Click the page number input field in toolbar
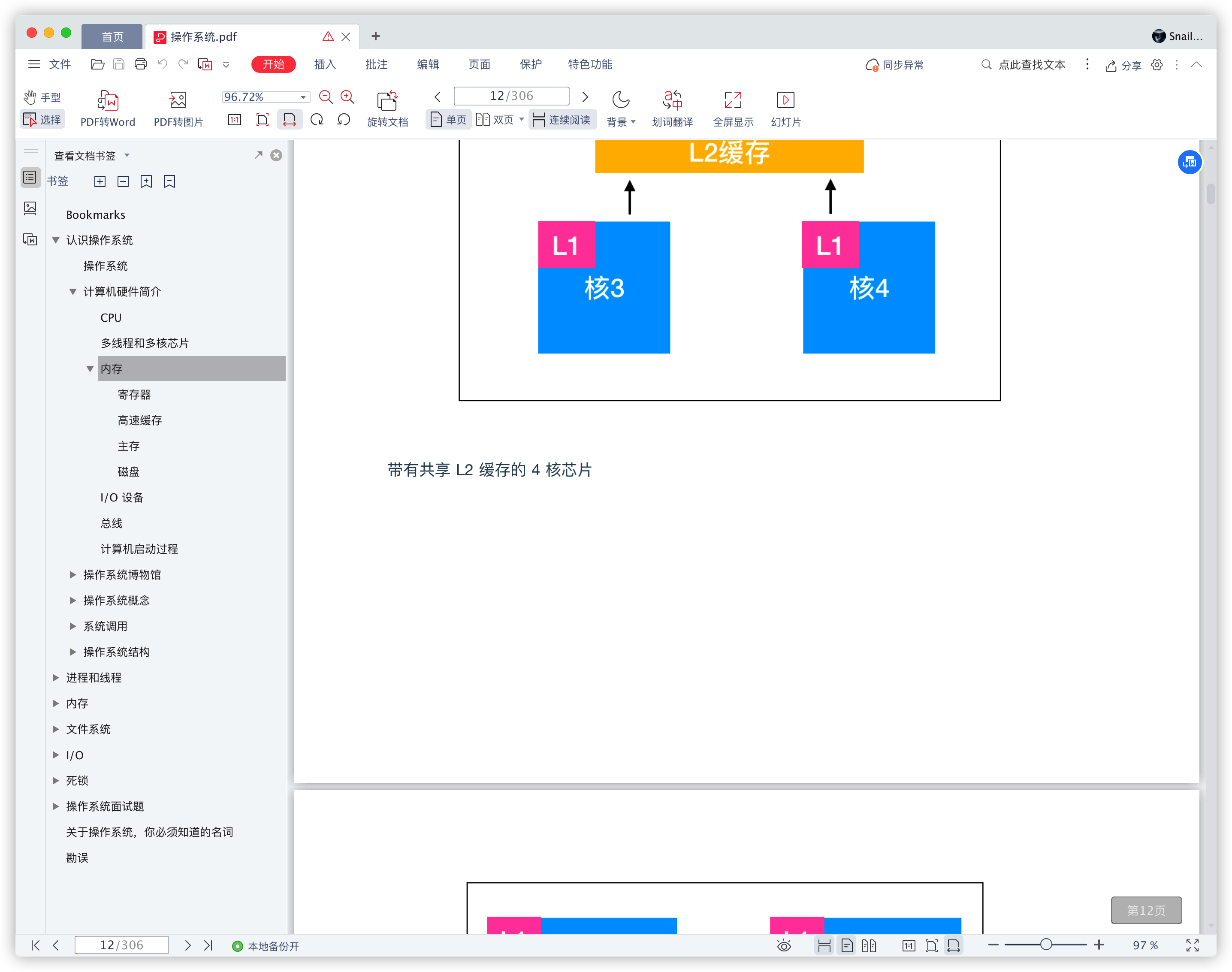The width and height of the screenshot is (1232, 972). click(511, 96)
